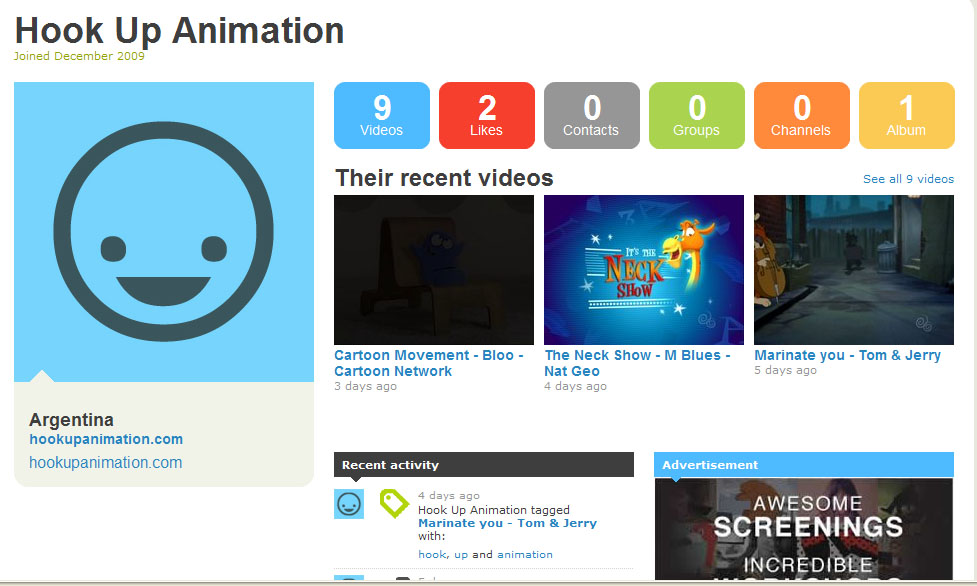Click the 'Joined December 2009' text
Screen dimensions: 977x586
click(x=79, y=56)
